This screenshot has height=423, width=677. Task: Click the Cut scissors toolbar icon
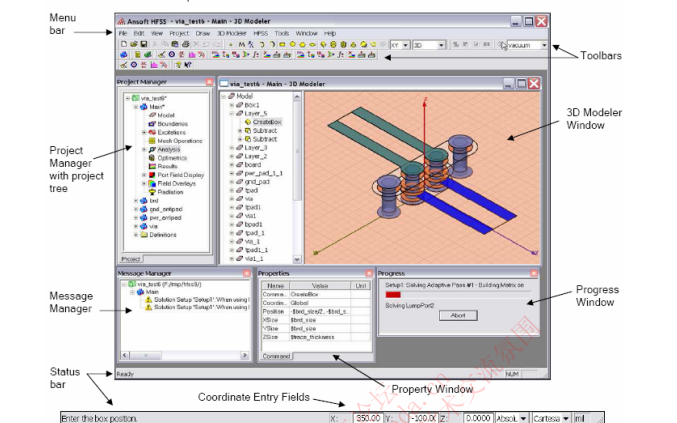155,44
